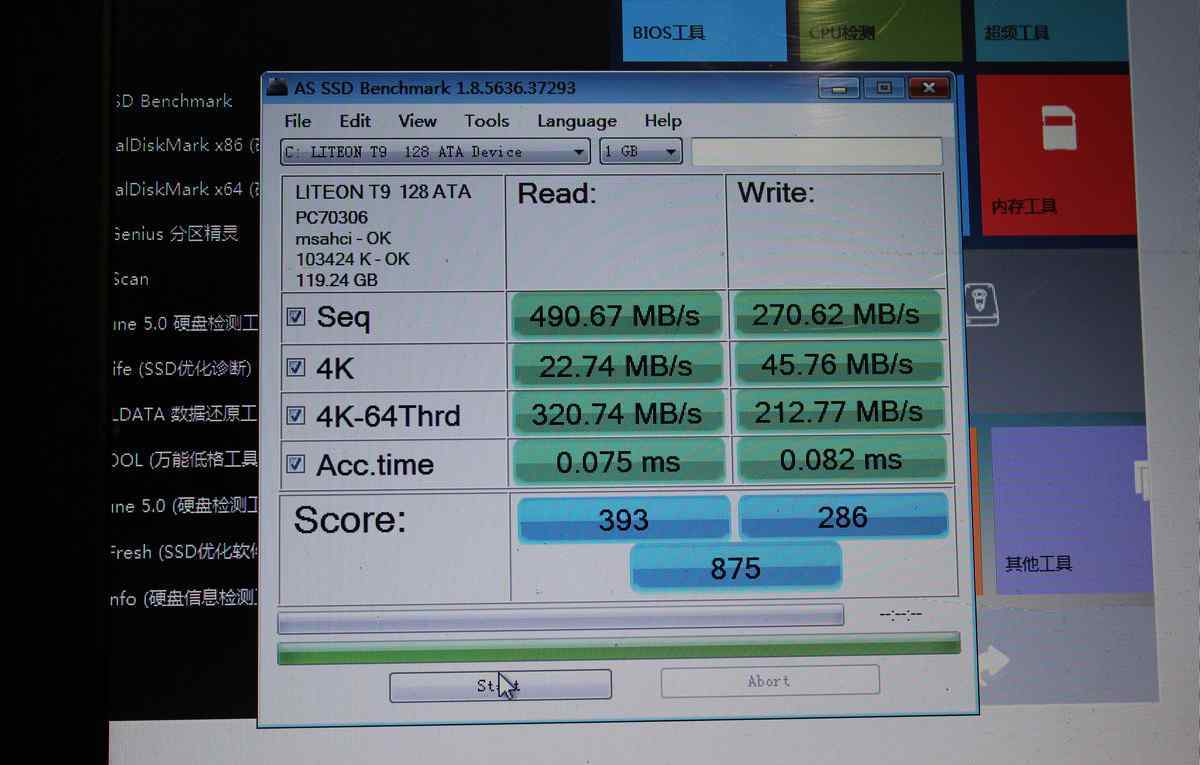
Task: Open the File menu
Action: click(x=298, y=121)
